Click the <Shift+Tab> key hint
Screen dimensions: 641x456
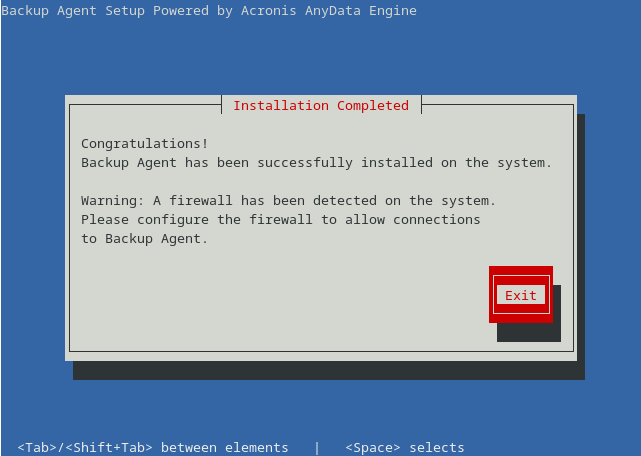[108, 447]
